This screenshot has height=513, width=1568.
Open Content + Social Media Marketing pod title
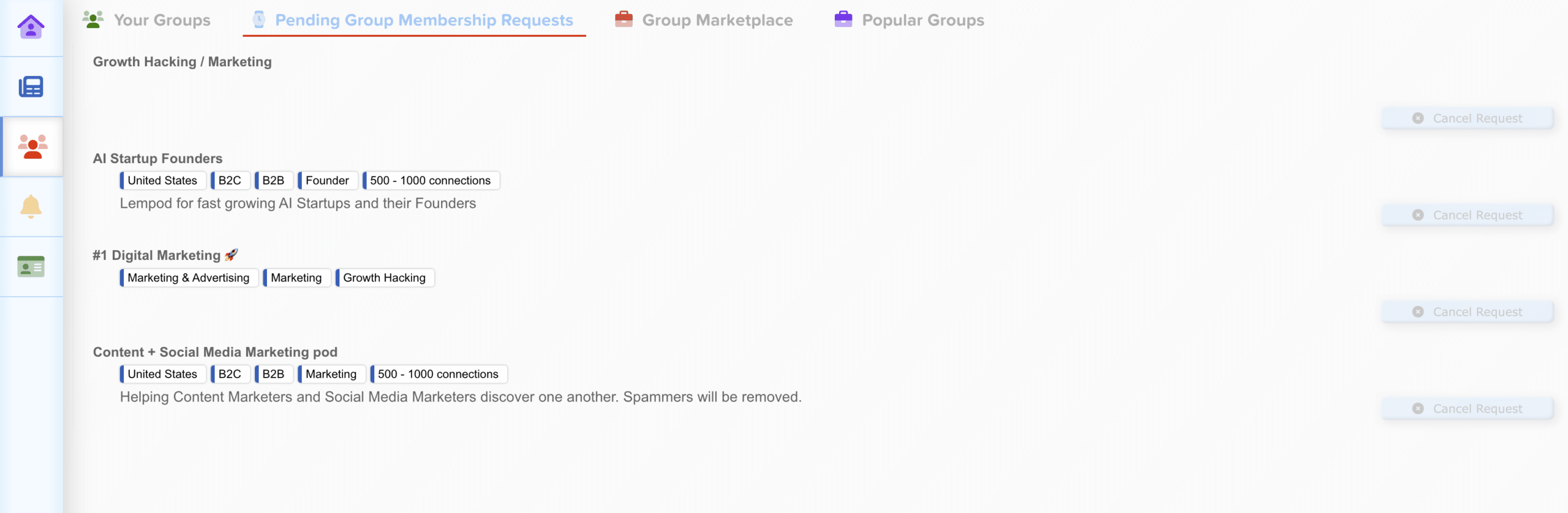click(215, 352)
